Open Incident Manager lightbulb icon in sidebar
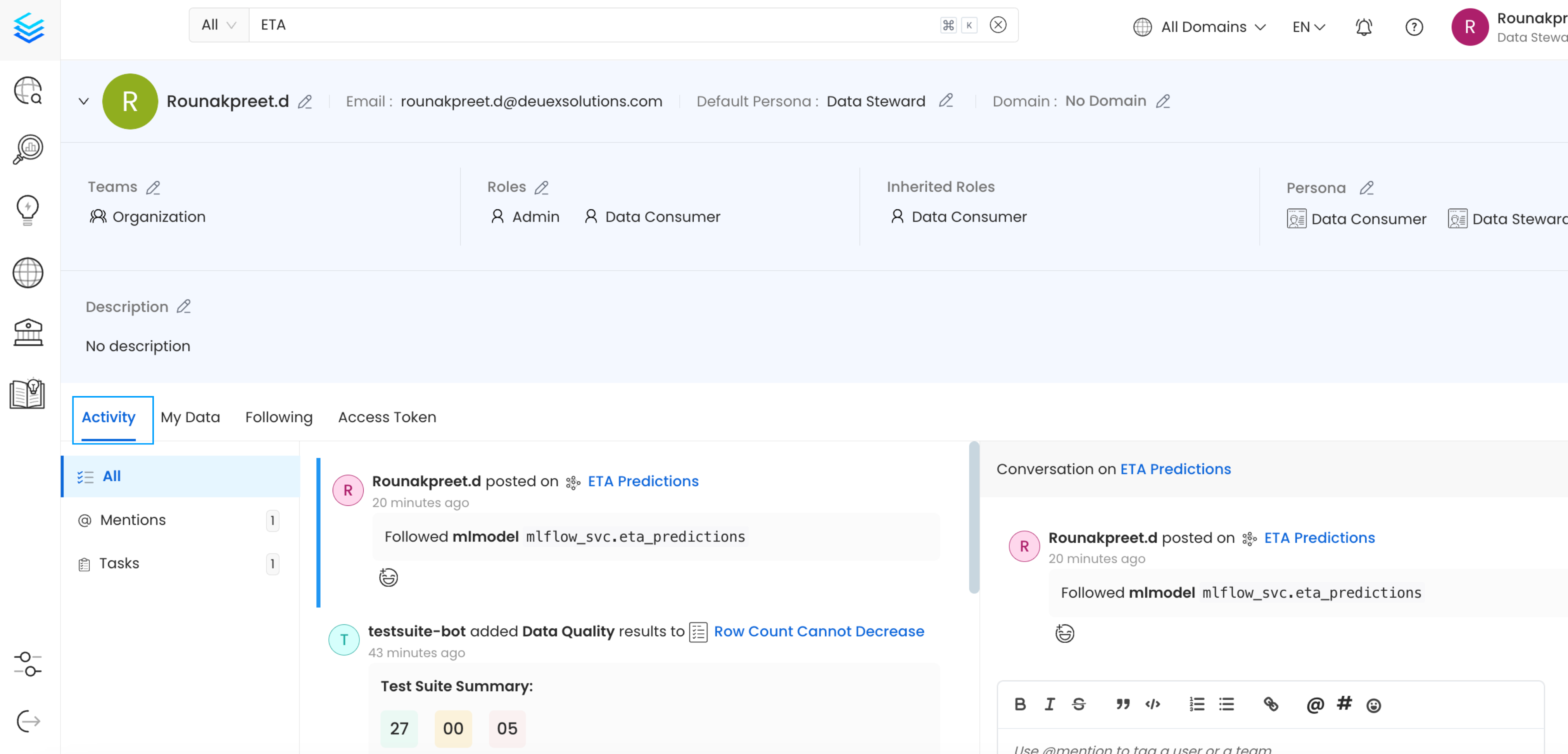 28,210
